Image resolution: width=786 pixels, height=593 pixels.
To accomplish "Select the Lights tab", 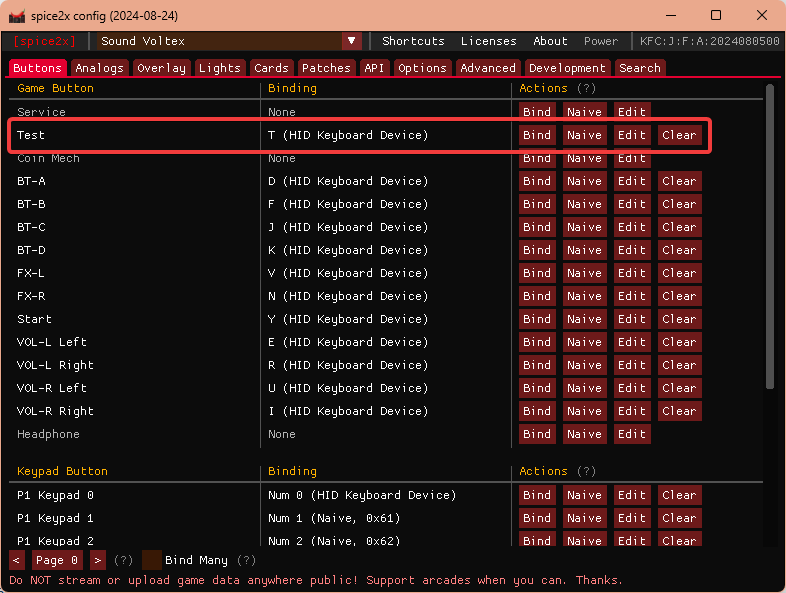I will (219, 68).
